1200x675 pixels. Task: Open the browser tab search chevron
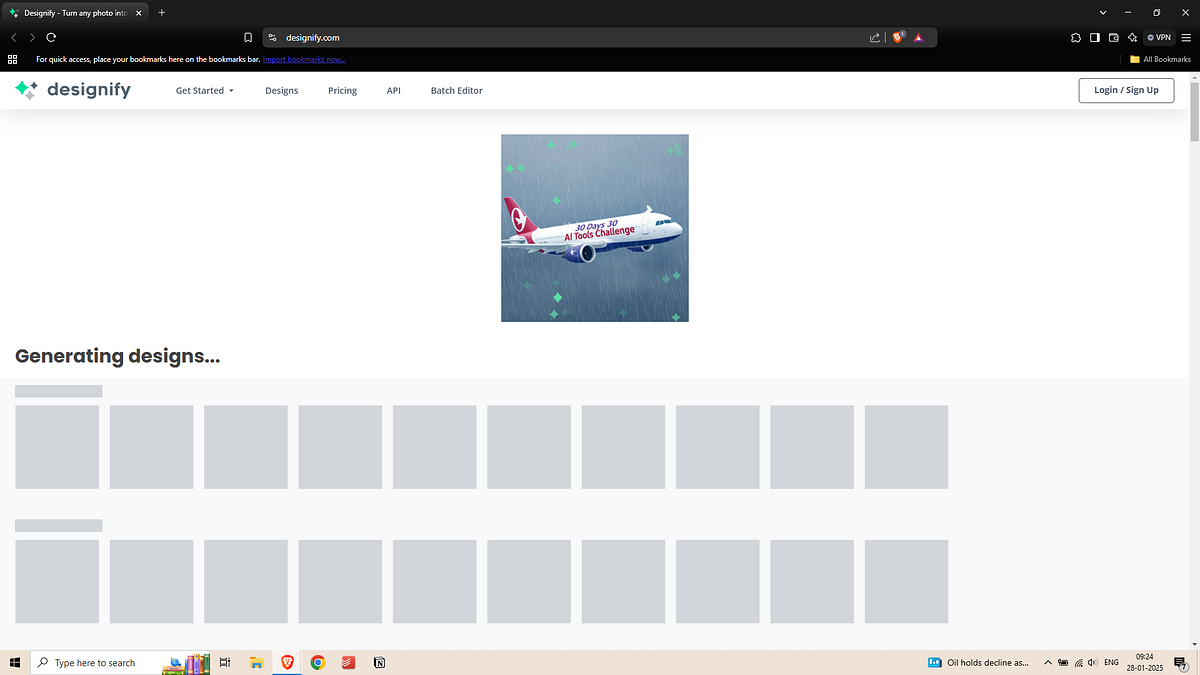click(x=1102, y=12)
